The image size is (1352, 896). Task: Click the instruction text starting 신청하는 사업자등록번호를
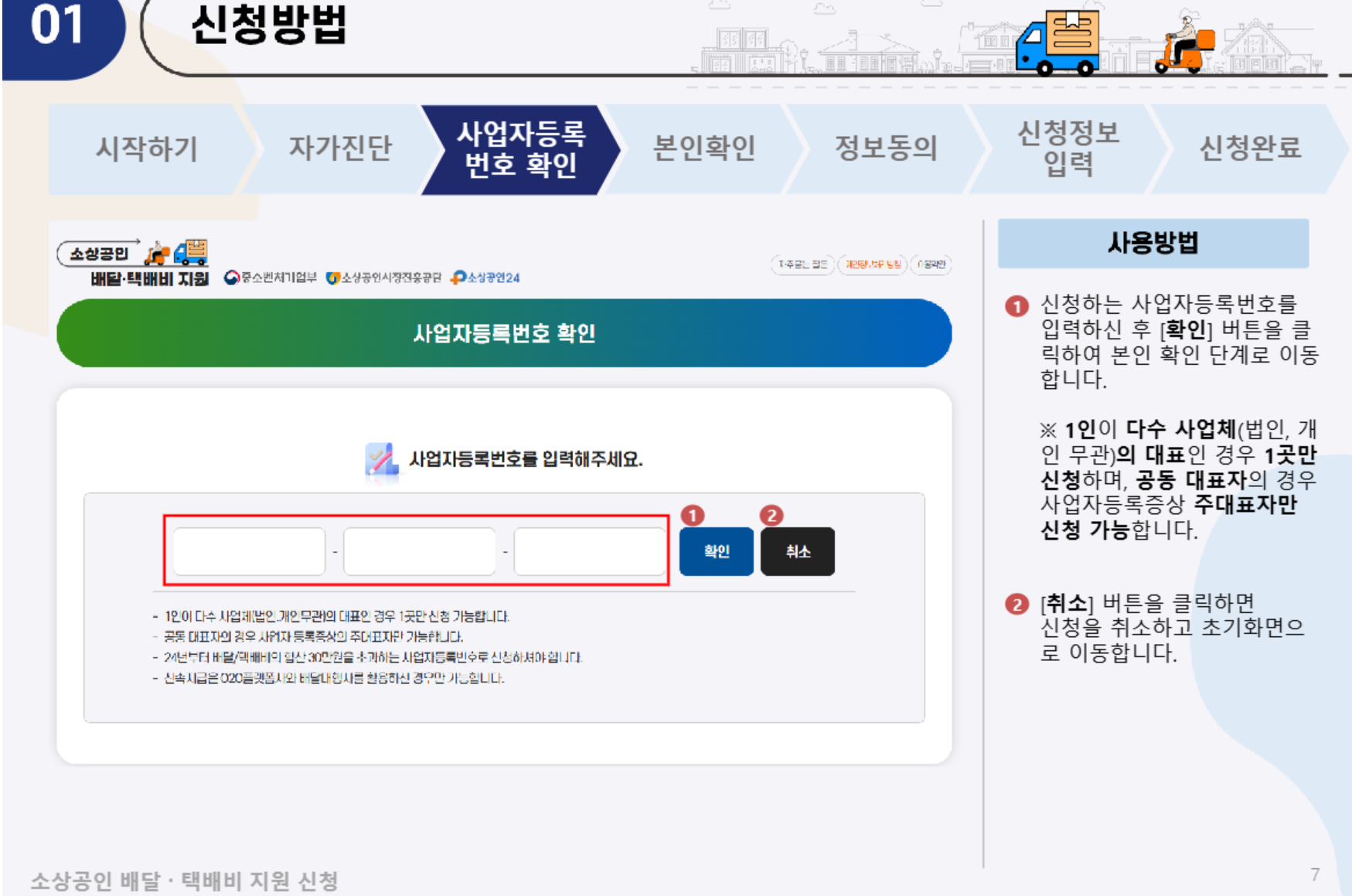(1178, 342)
